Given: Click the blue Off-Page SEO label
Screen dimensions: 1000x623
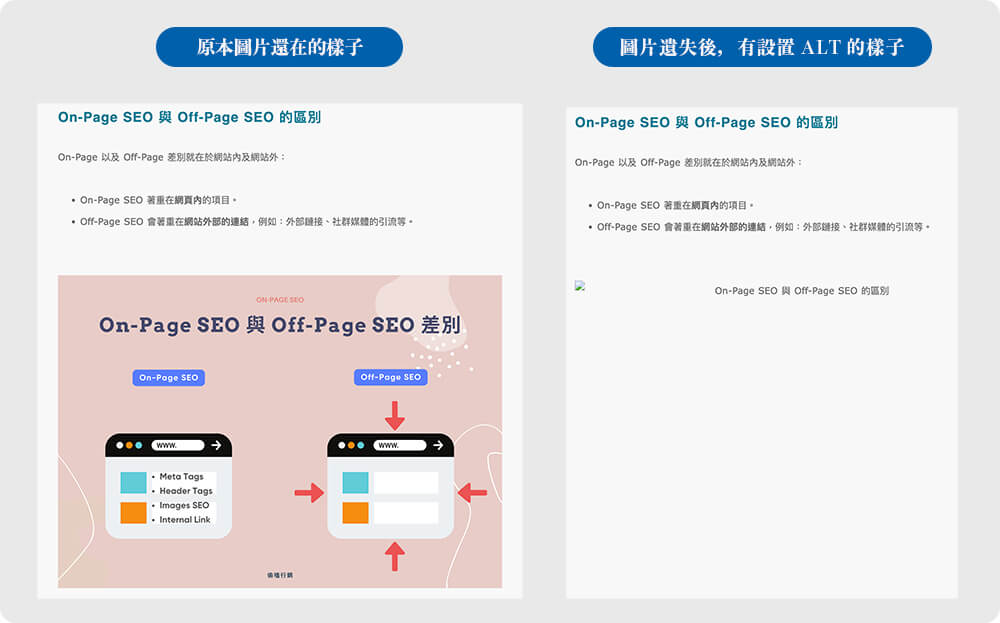Looking at the screenshot, I should 390,377.
